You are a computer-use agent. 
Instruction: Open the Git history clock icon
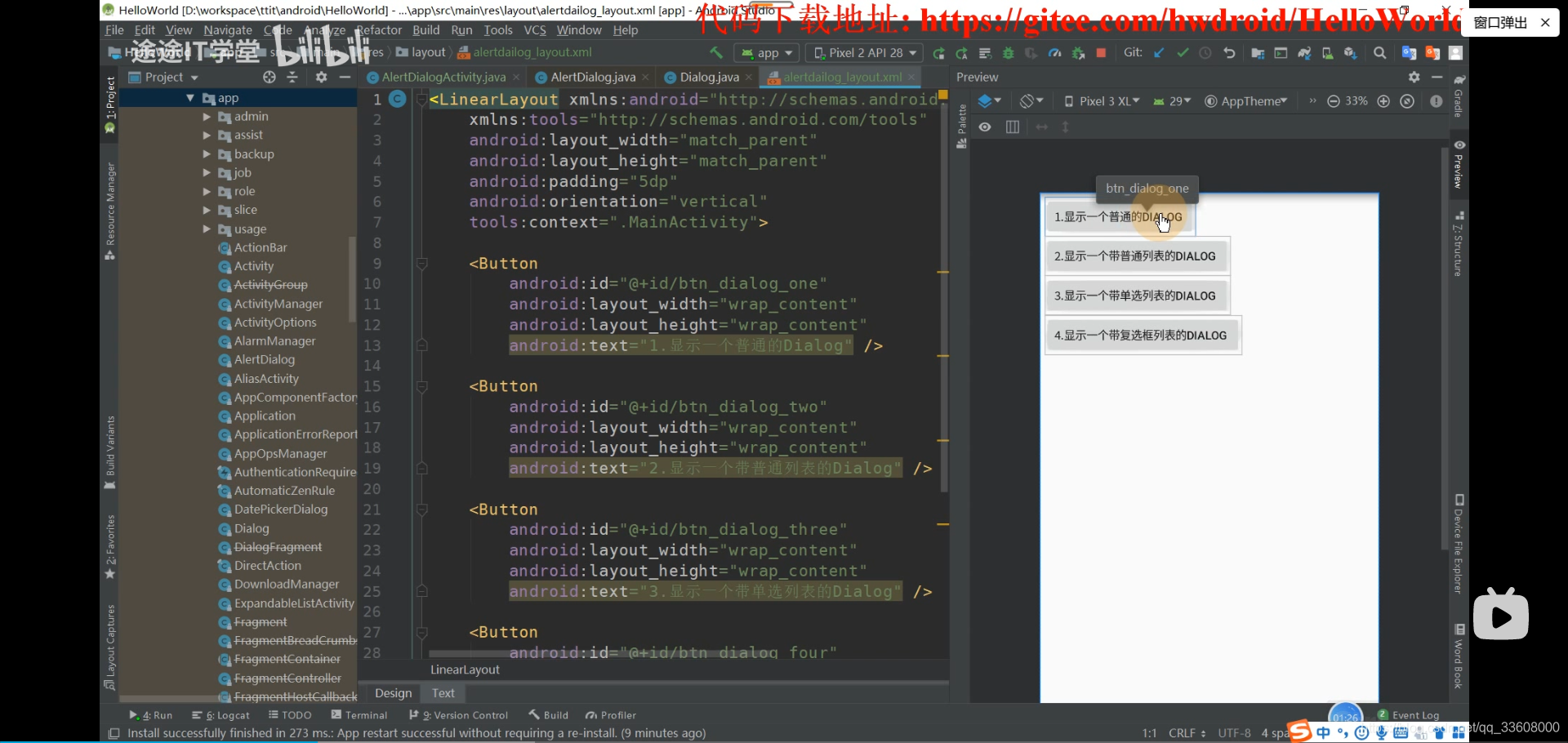click(1205, 53)
